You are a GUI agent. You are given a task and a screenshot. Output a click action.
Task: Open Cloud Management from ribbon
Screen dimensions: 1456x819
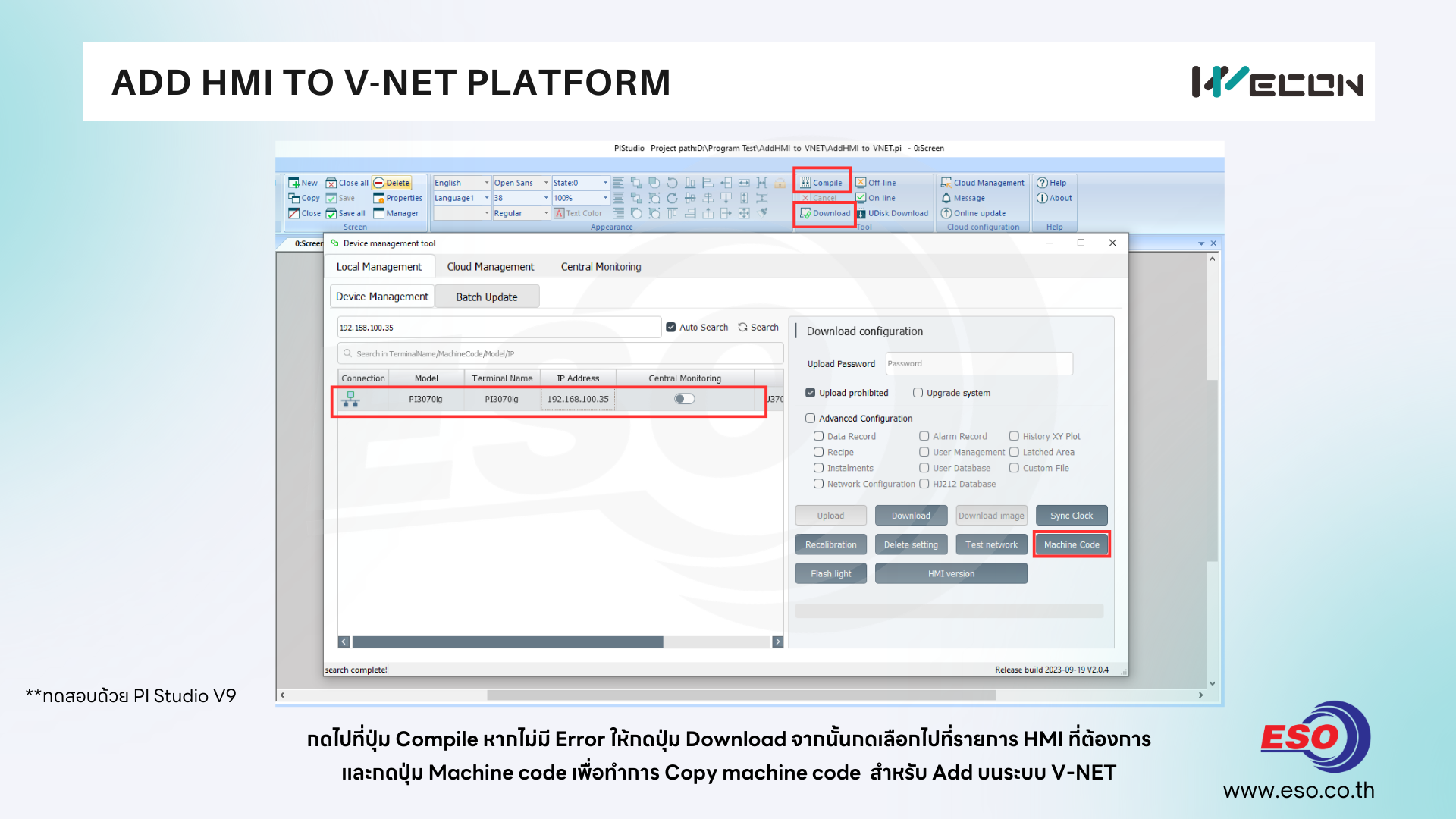pyautogui.click(x=946, y=183)
